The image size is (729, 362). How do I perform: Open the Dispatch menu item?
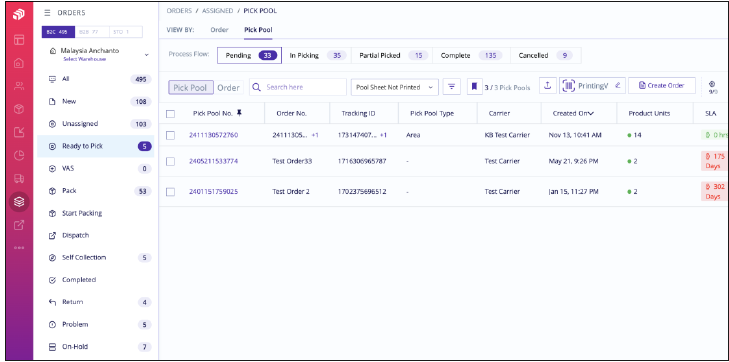(95, 236)
